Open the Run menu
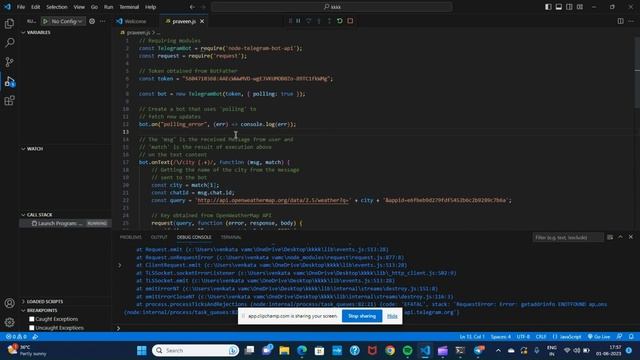Screen dimensions: 640x360 click(109, 7)
